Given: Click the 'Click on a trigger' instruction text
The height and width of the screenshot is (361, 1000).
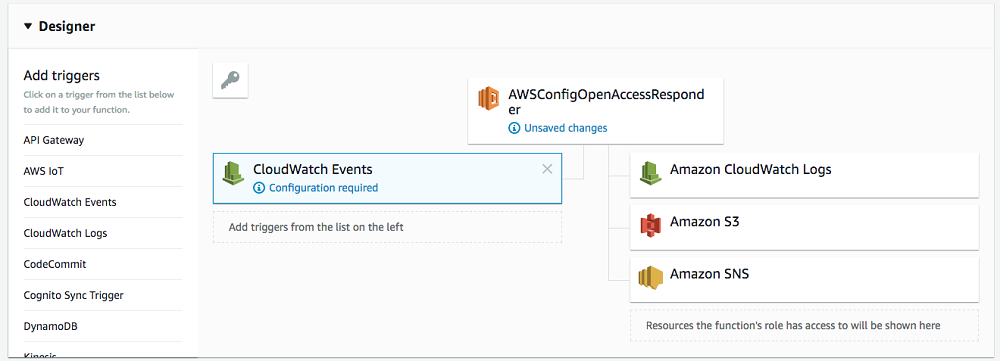Looking at the screenshot, I should tap(99, 102).
